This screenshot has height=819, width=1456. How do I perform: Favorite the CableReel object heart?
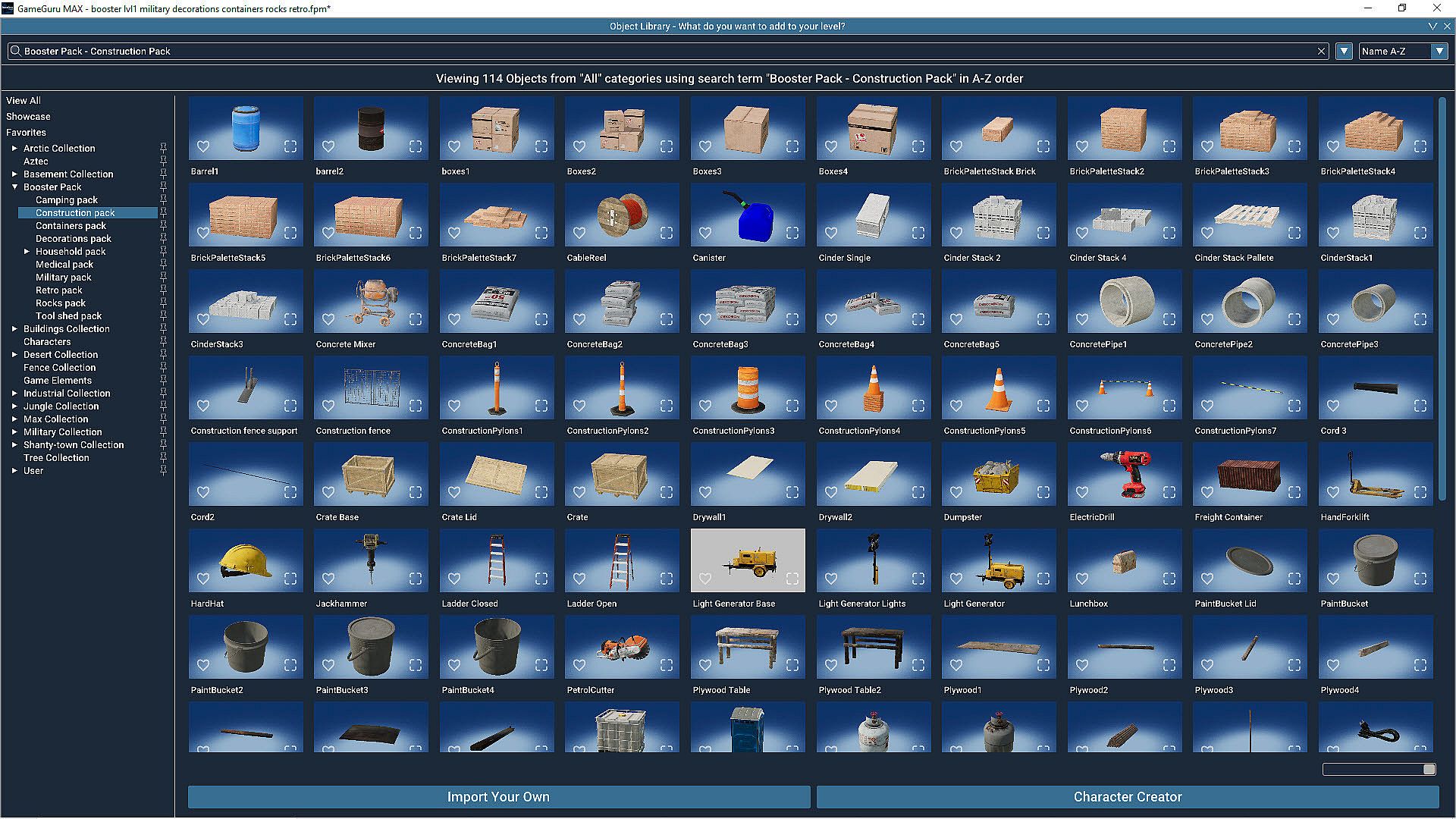[x=579, y=233]
